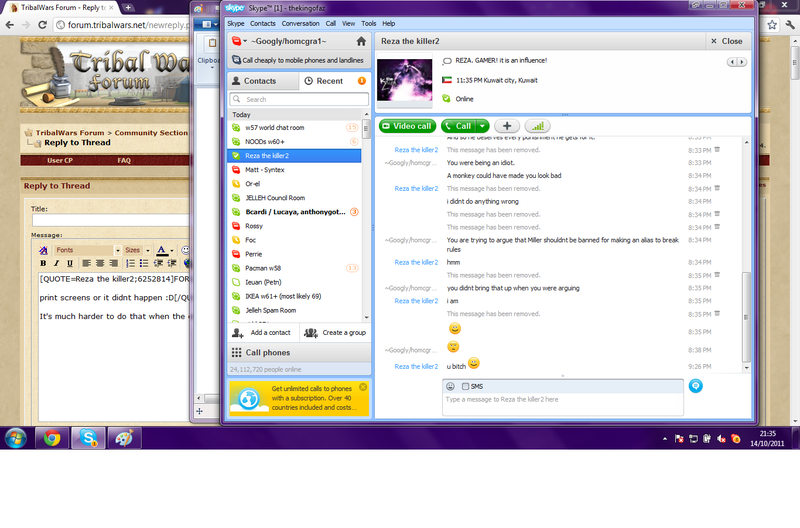
Task: Dismiss the yellow subscription ad
Action: point(363,387)
